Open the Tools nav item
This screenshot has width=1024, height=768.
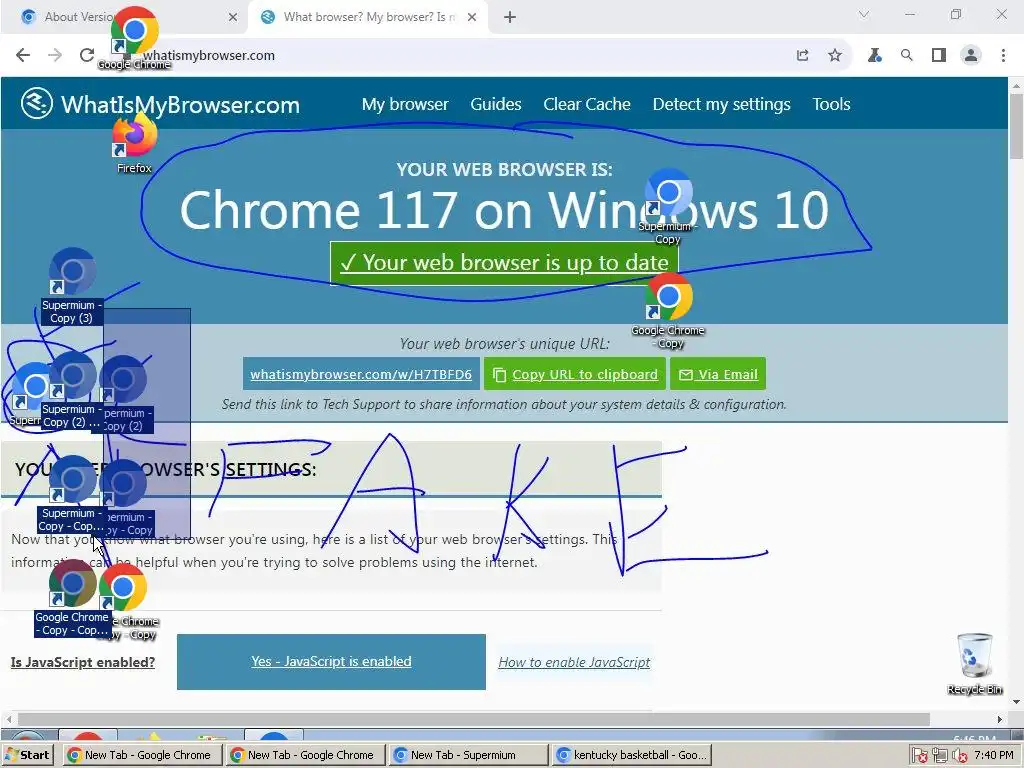831,104
